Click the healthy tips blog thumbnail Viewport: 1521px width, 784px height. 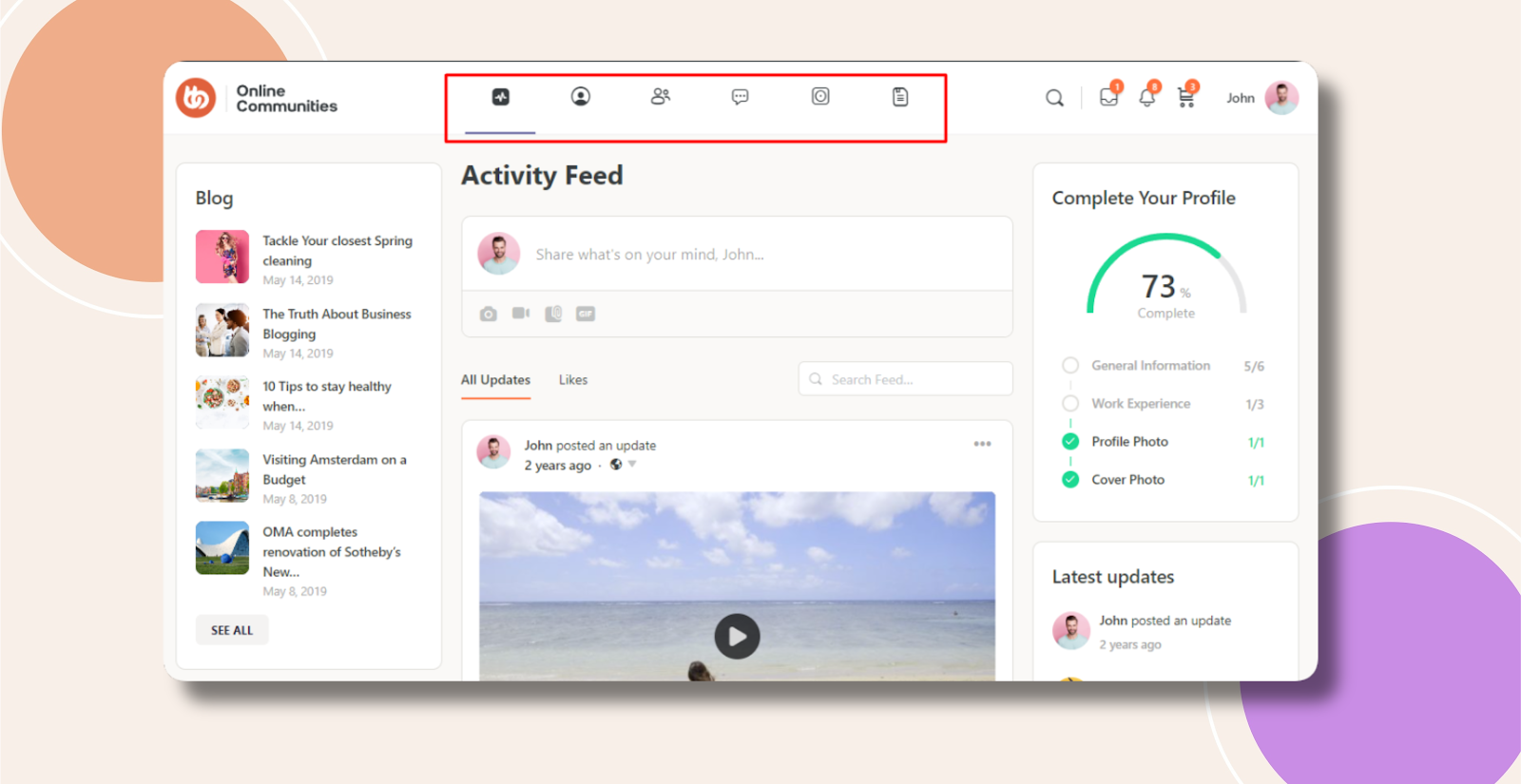(222, 403)
